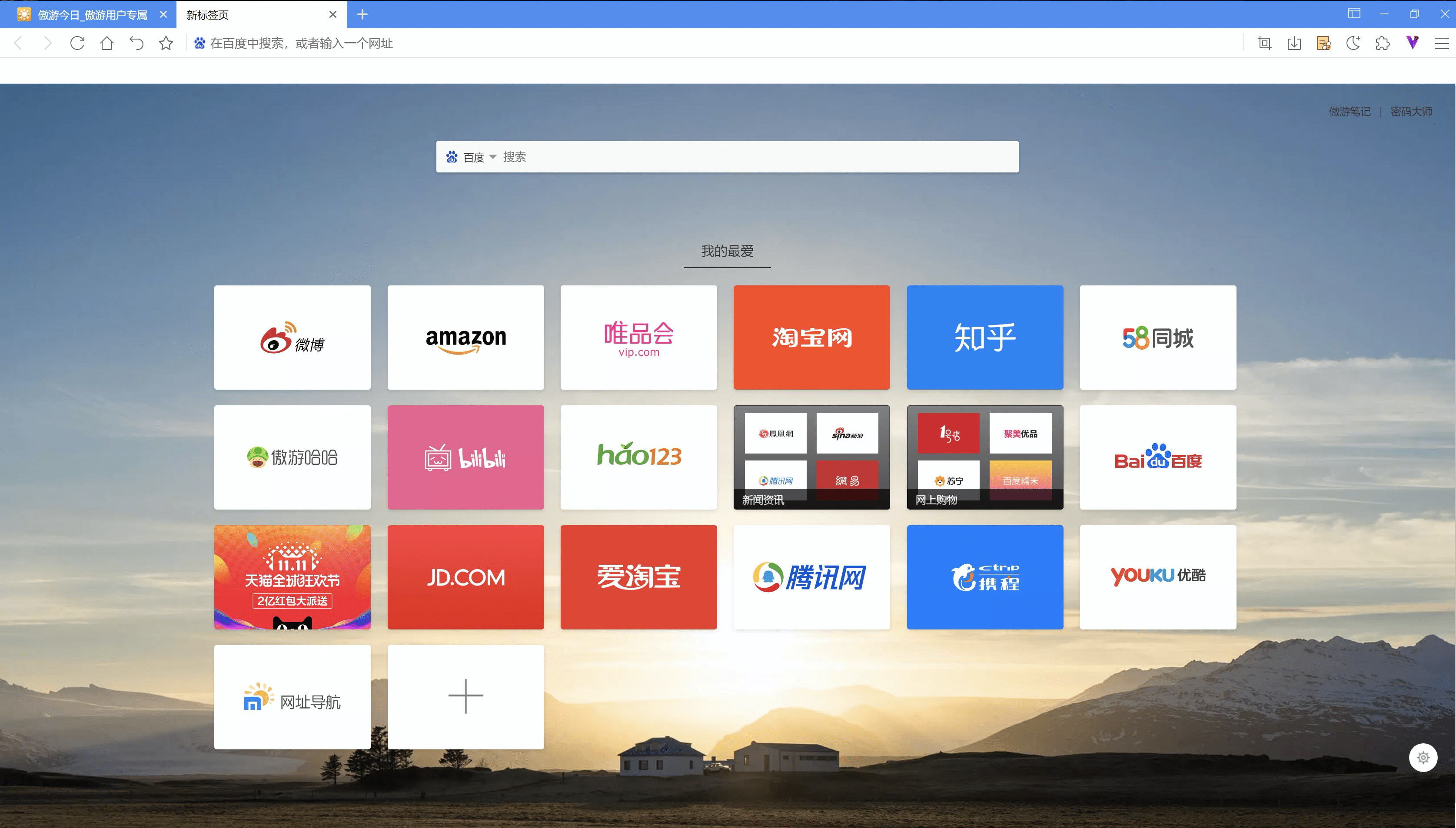Open the 网址导航 tile
This screenshot has height=828, width=1456.
[293, 697]
